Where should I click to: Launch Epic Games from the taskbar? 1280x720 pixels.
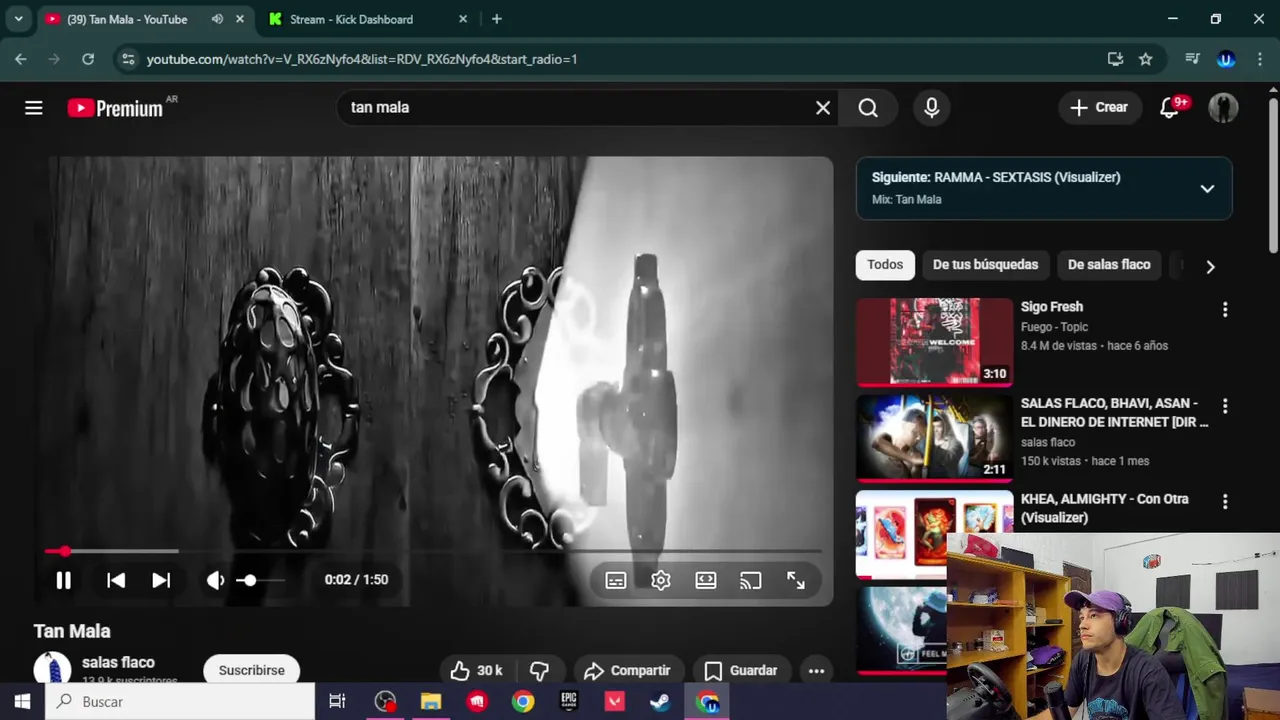click(x=569, y=702)
